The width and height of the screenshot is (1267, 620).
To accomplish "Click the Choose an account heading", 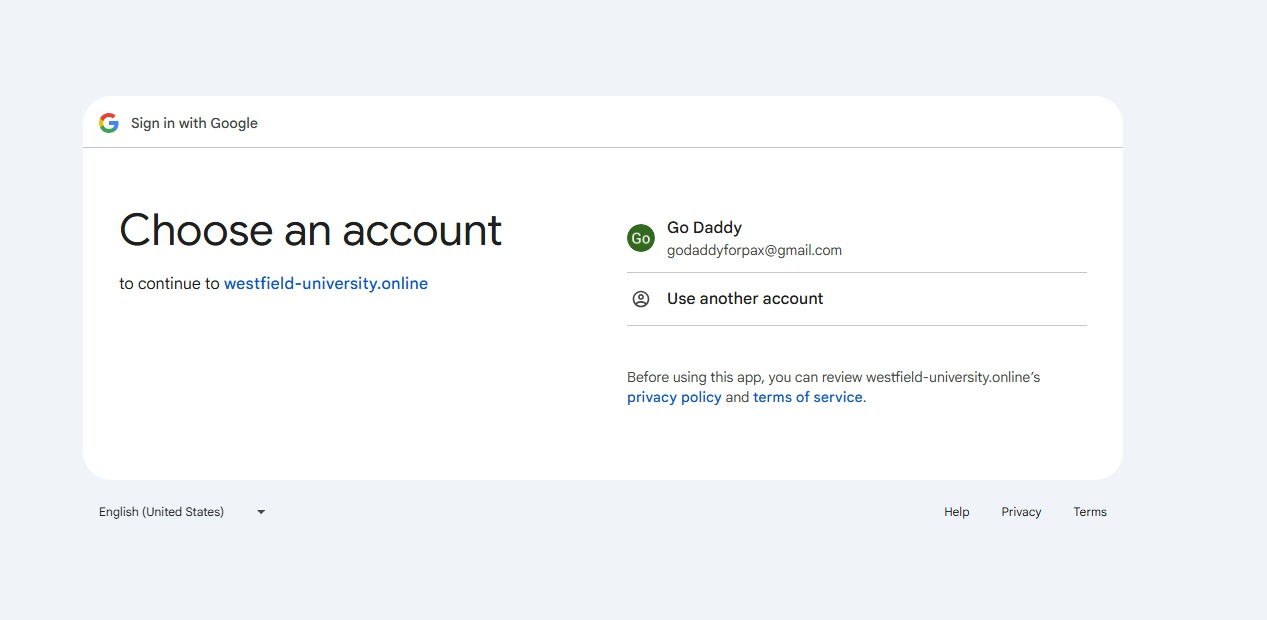I will pos(310,230).
